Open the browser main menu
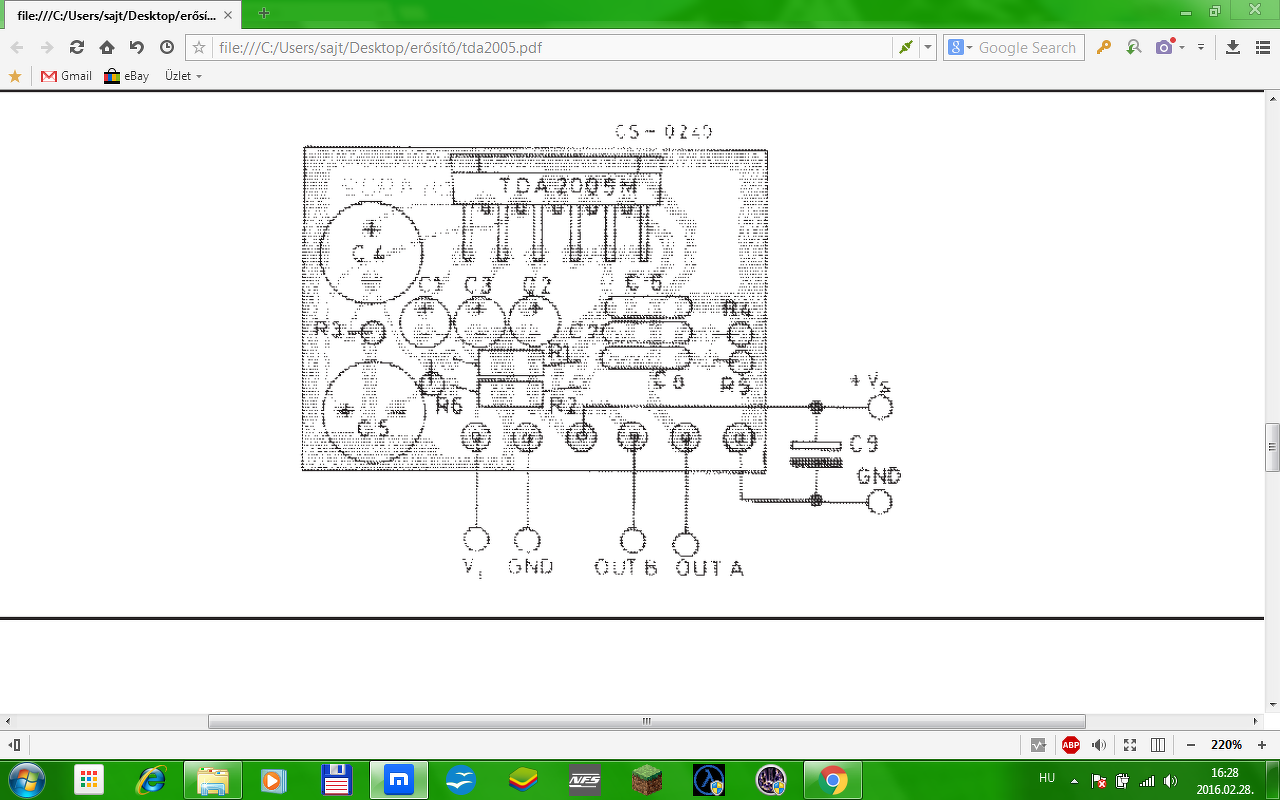This screenshot has height=800, width=1280. click(1262, 47)
